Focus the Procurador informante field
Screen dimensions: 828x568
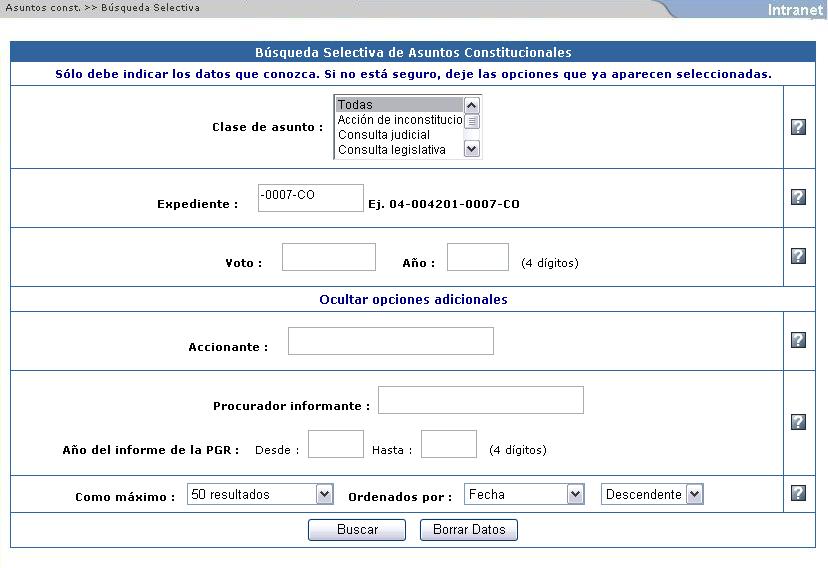[x=481, y=400]
